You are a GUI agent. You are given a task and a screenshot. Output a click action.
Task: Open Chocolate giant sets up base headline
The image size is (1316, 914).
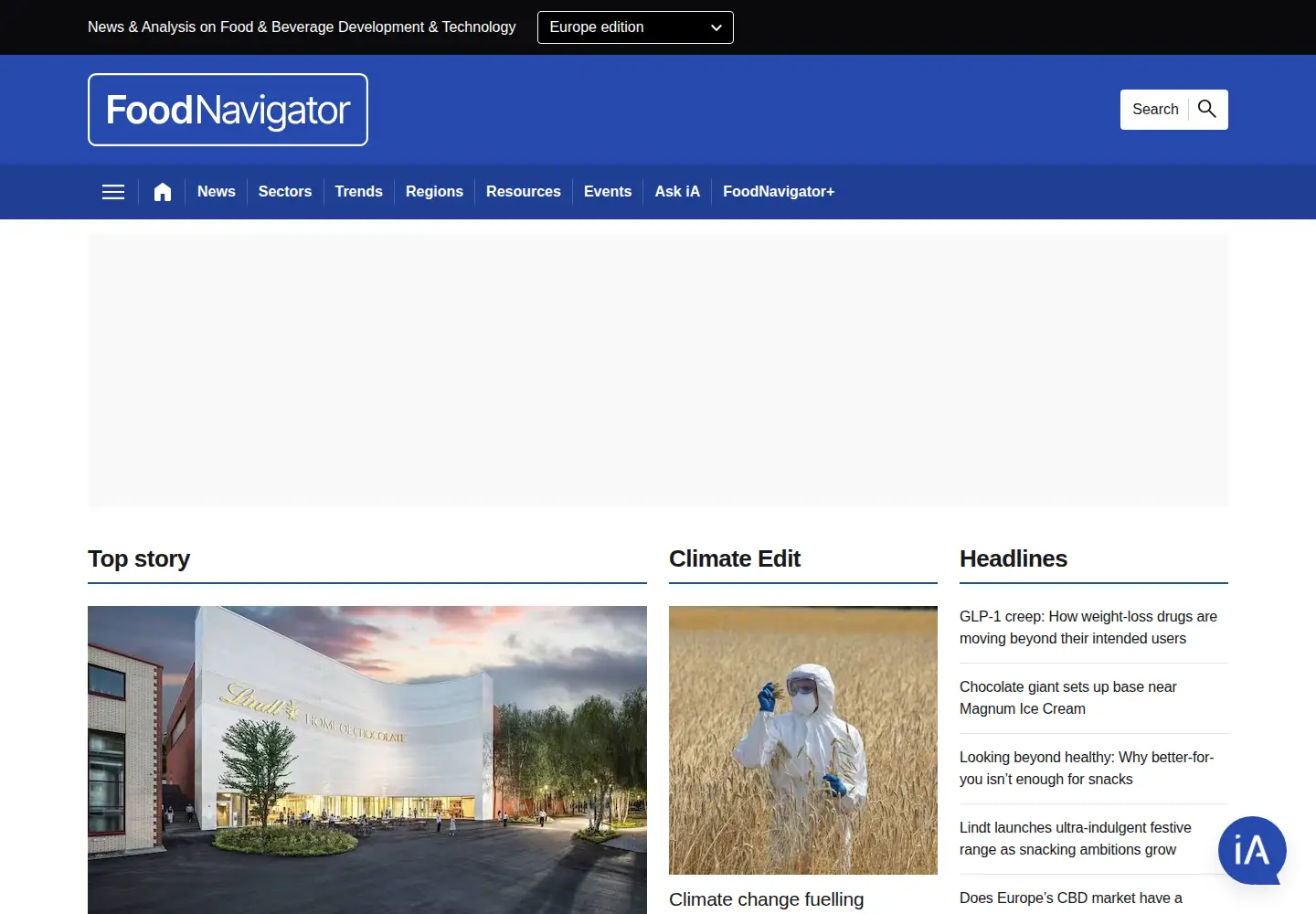(x=1068, y=698)
